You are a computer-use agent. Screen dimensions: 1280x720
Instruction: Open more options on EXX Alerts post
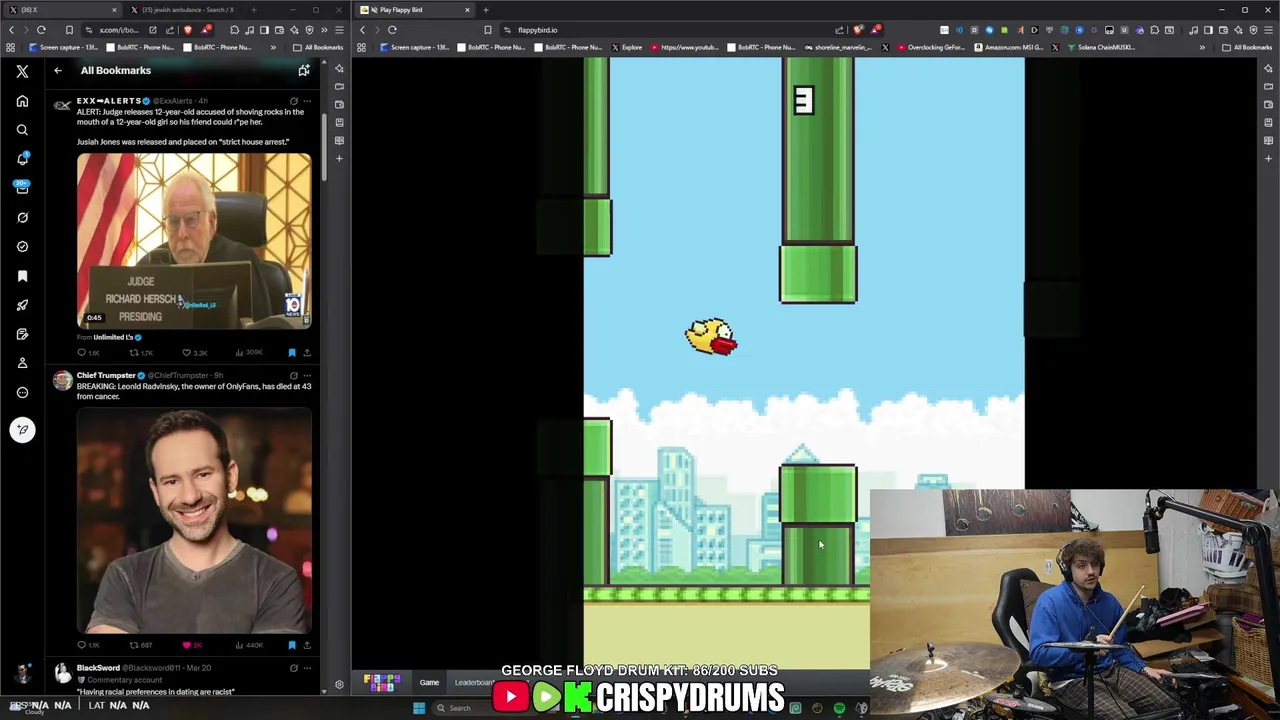click(x=307, y=101)
